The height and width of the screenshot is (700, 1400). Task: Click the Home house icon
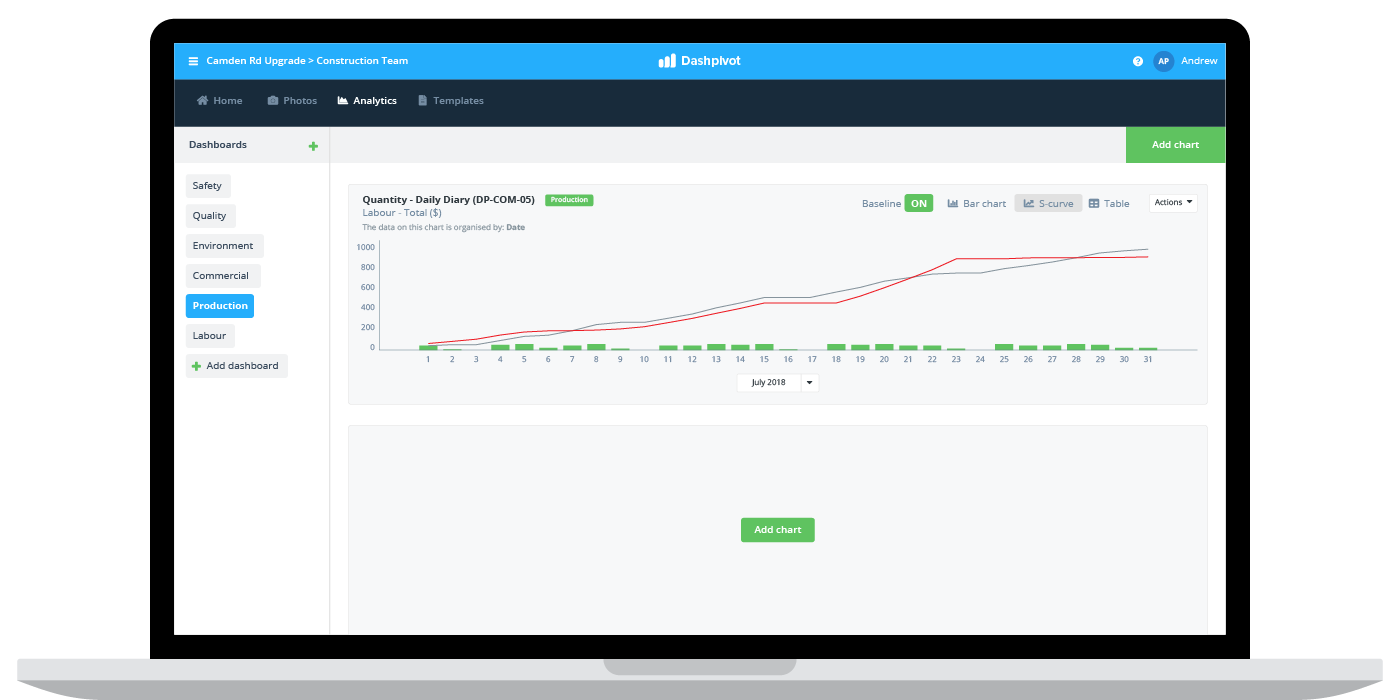[x=202, y=101]
